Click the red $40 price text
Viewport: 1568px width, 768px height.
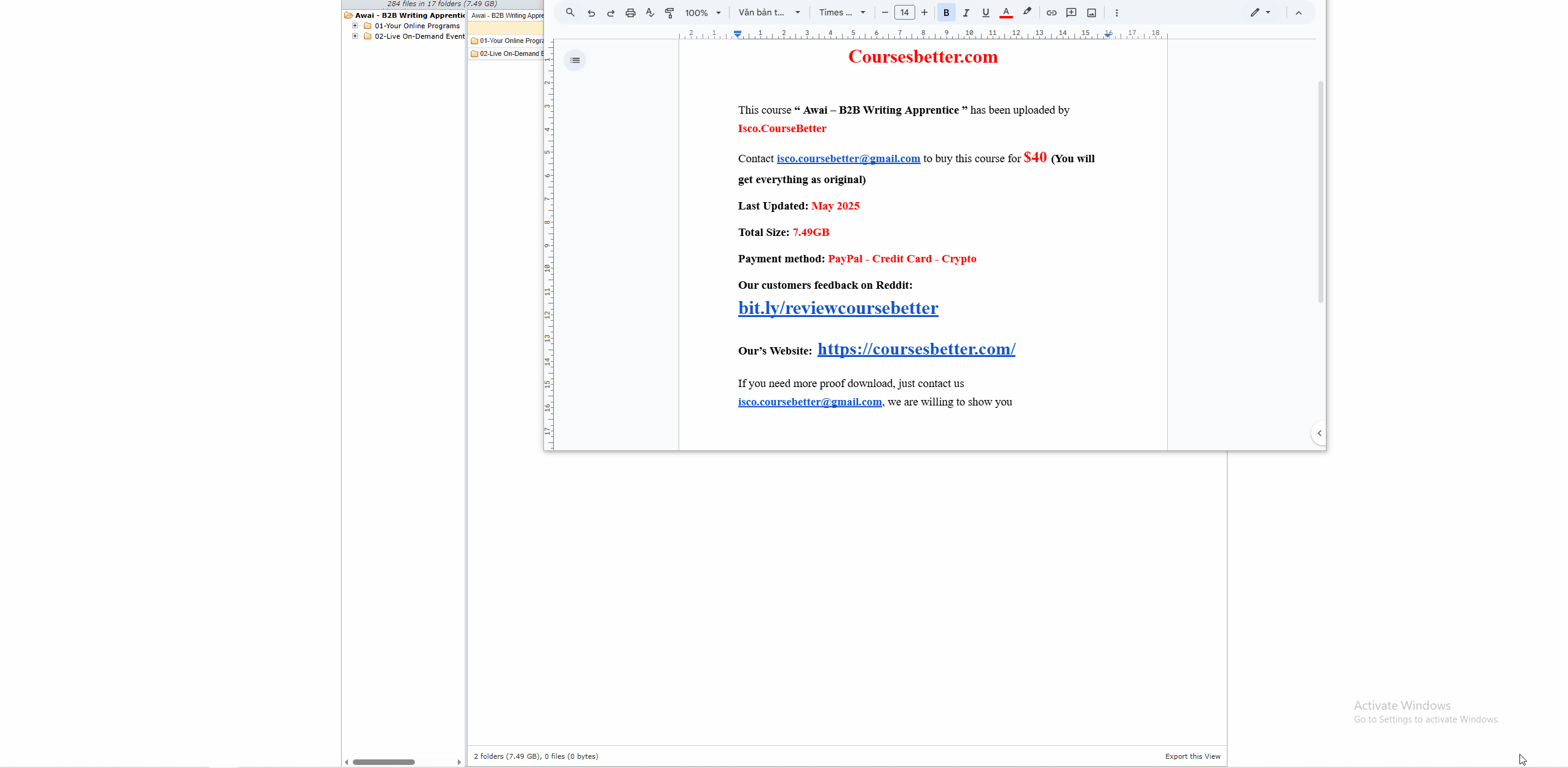point(1035,157)
